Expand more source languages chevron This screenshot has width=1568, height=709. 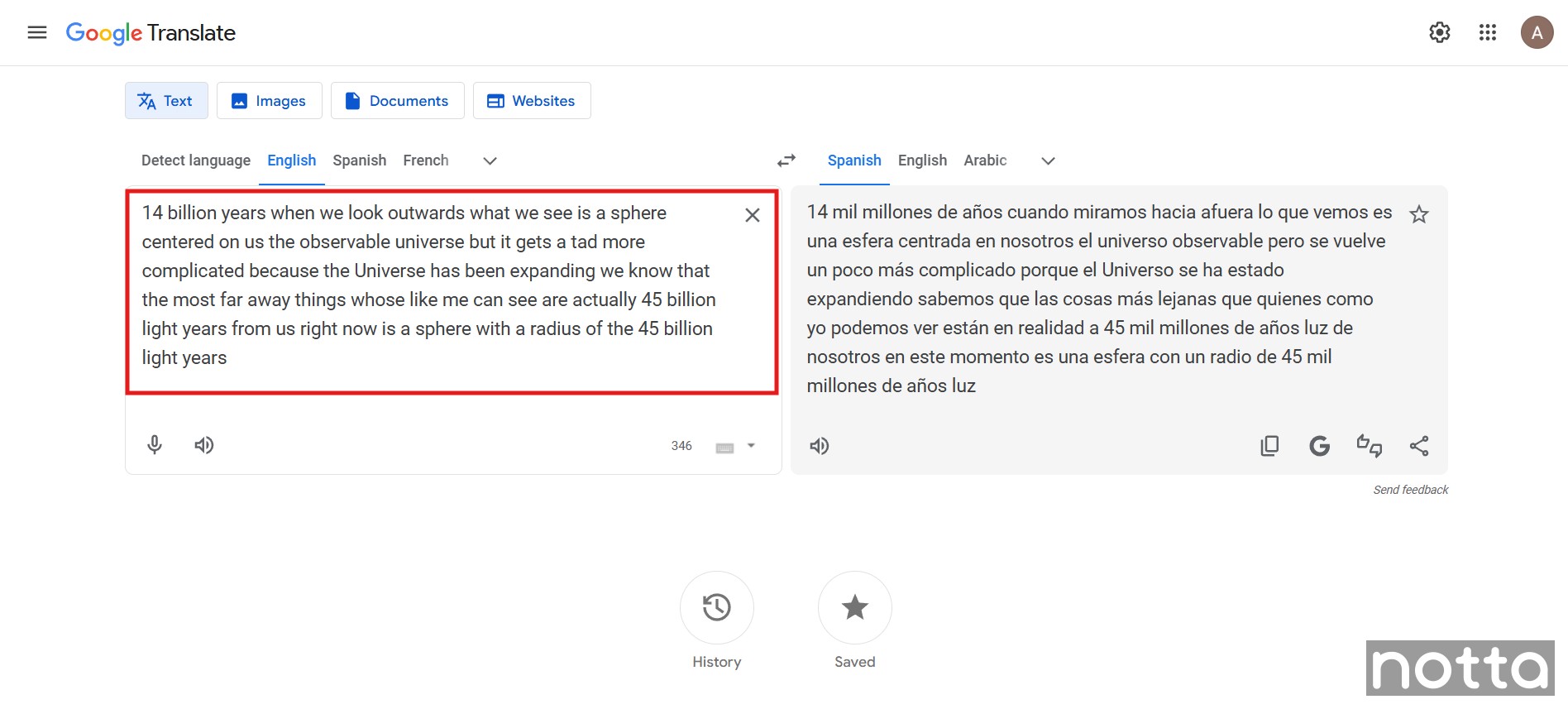490,160
